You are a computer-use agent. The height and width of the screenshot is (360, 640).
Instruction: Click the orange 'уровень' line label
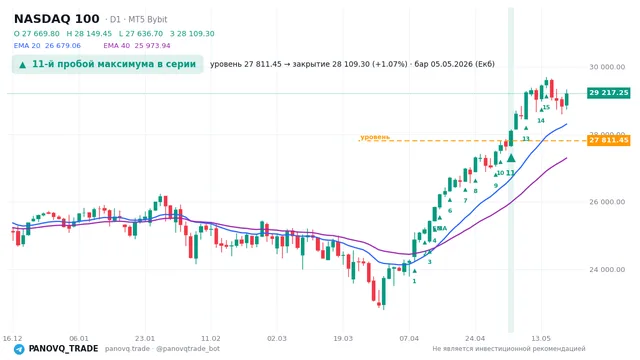click(x=375, y=137)
